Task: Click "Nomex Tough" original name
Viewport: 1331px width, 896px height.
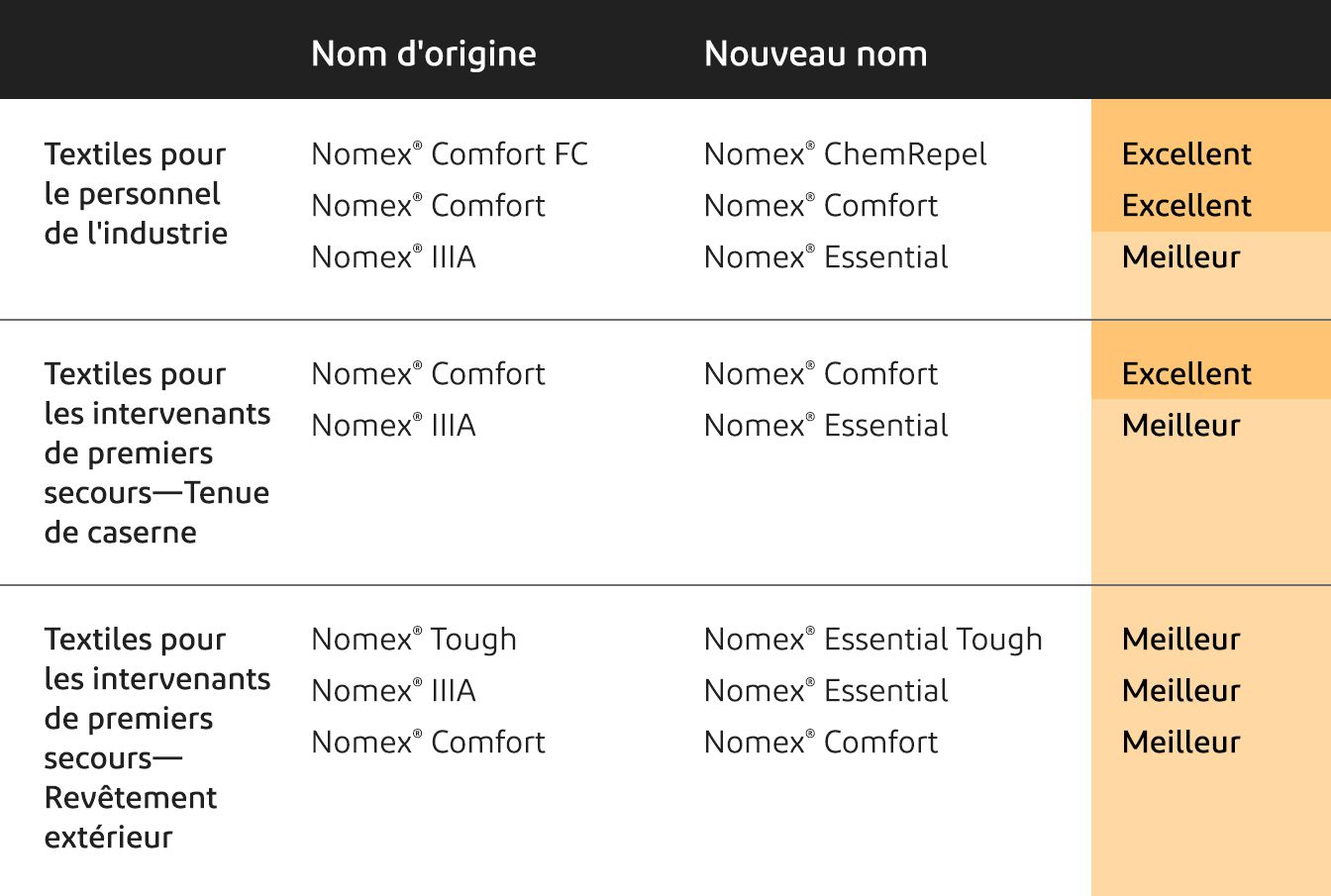Action: point(414,640)
